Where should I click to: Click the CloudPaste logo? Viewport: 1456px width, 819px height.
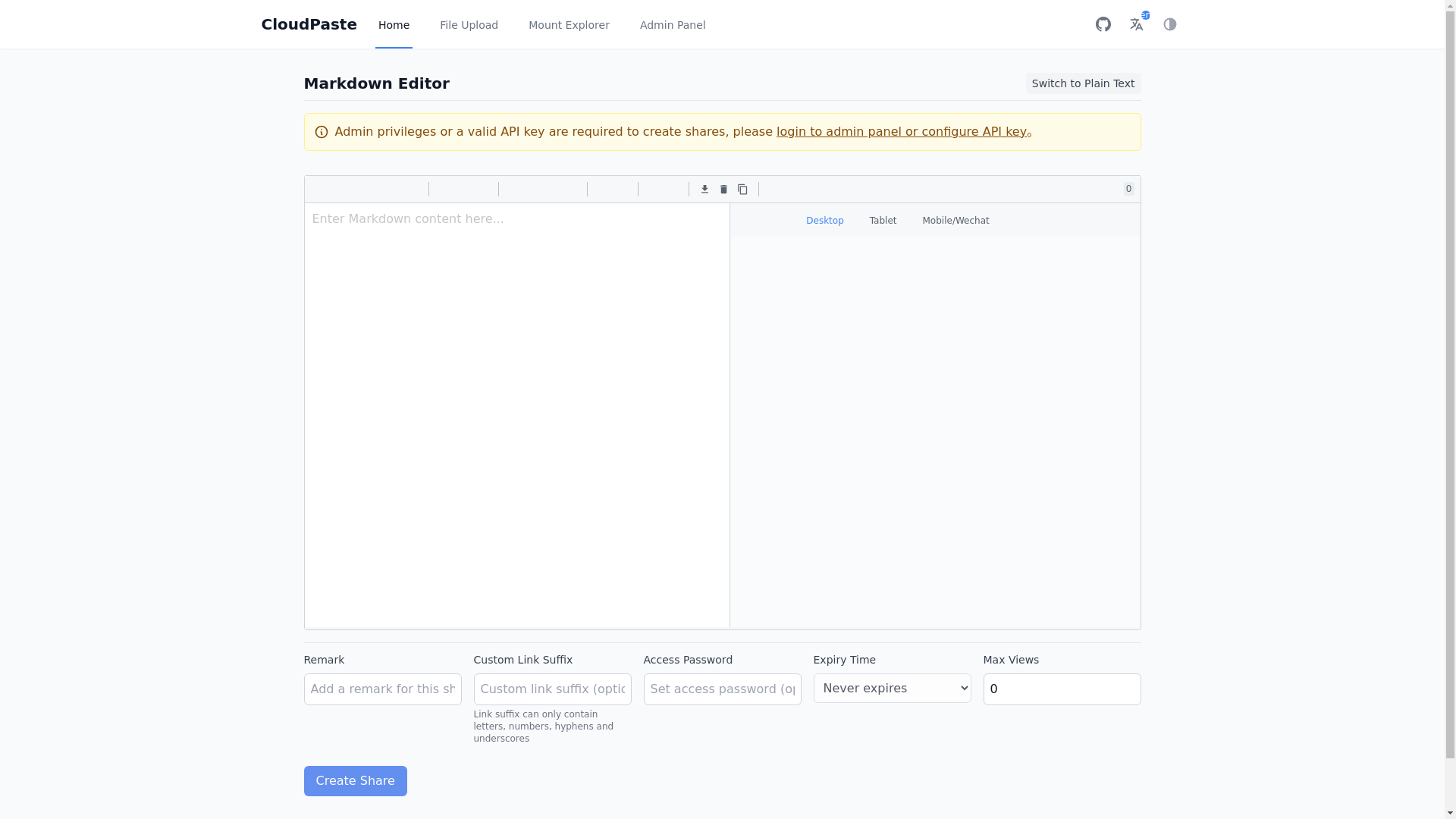tap(309, 24)
